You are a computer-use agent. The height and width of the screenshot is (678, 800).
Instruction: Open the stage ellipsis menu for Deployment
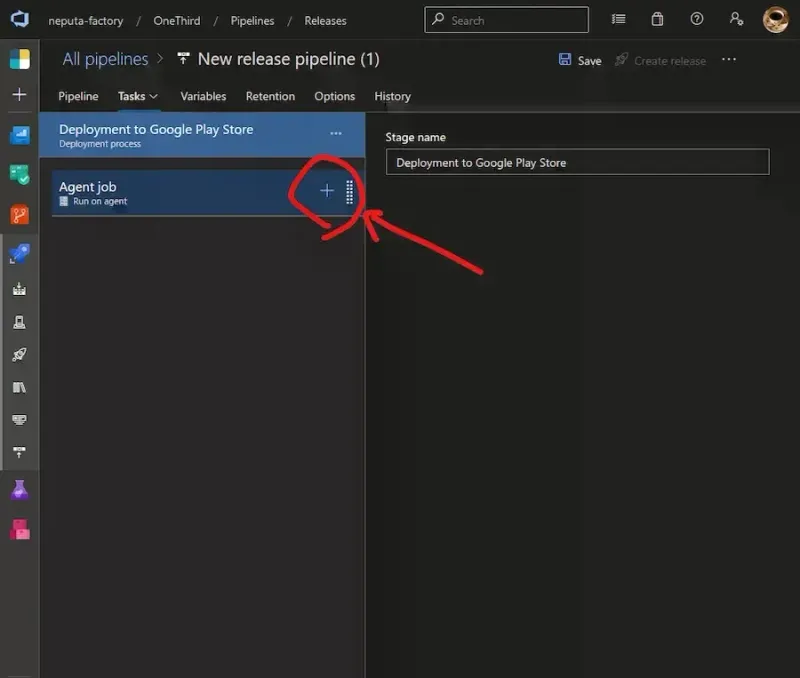click(x=336, y=133)
